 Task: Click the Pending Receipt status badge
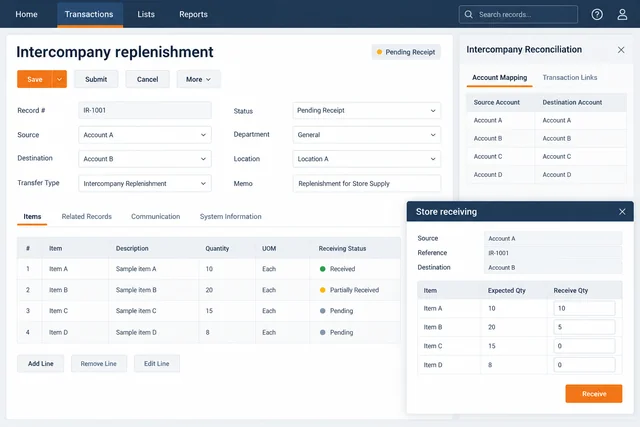pos(406,52)
